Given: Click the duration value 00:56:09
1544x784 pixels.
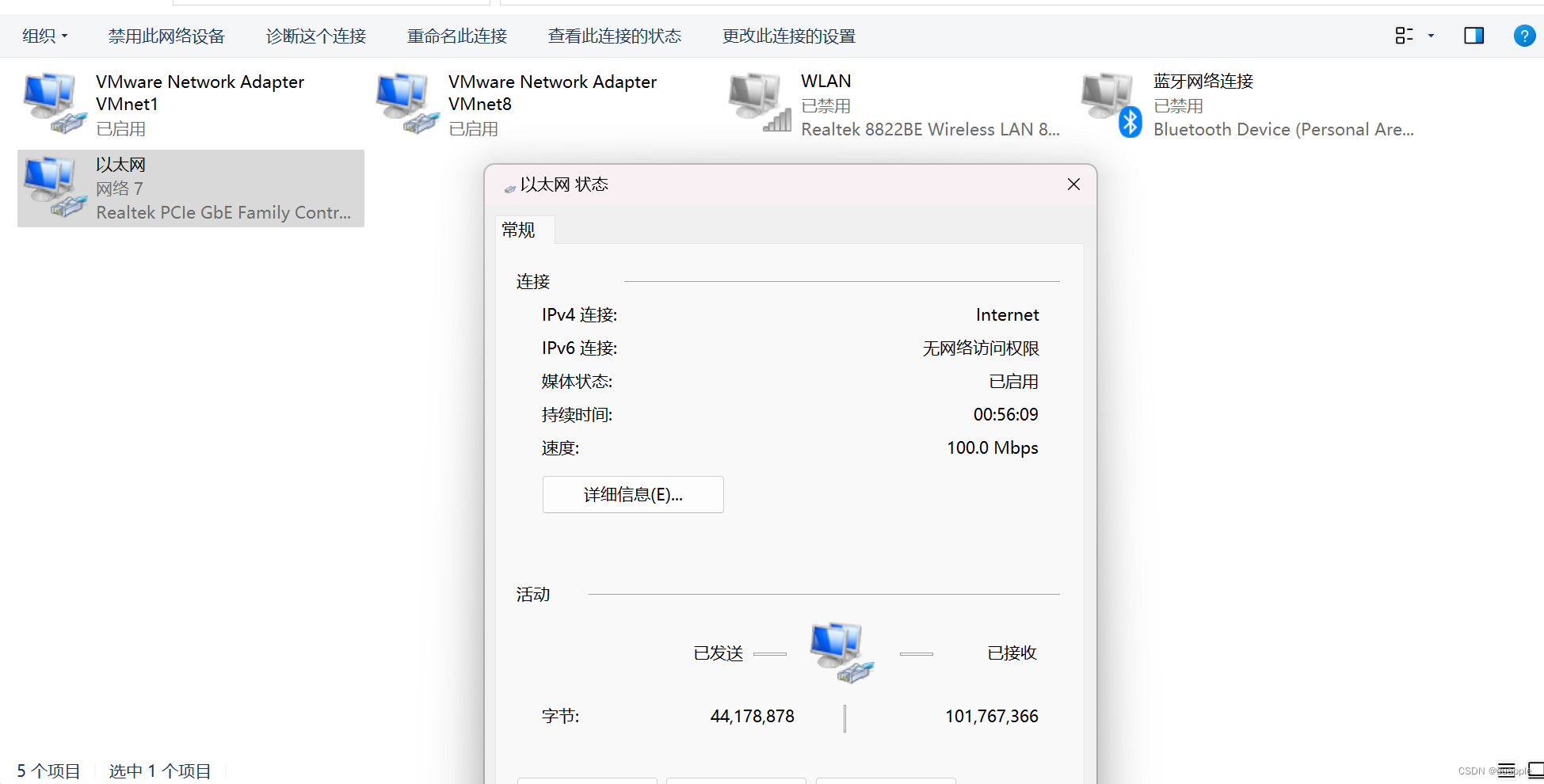Looking at the screenshot, I should coord(1006,415).
